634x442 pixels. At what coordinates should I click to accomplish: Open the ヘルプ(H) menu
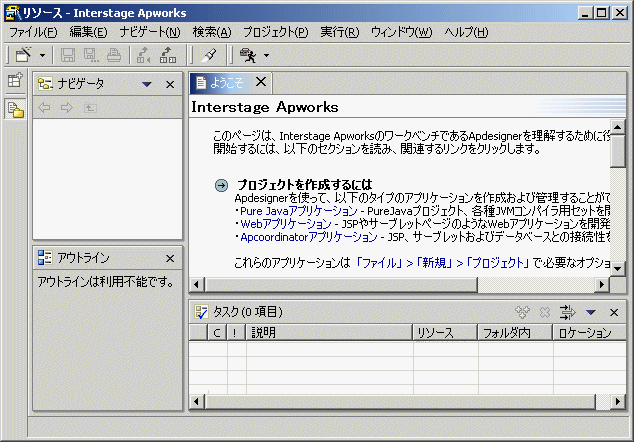(x=466, y=32)
